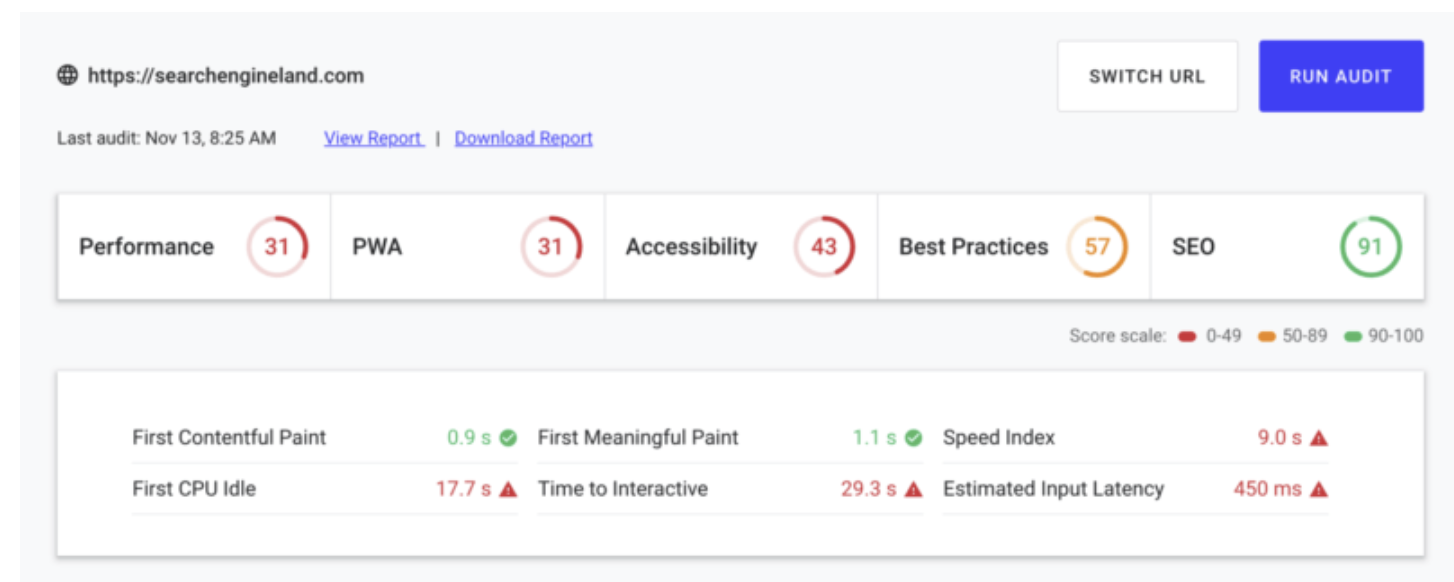Click the First Meaningful Paint metric label
Screen dimensions: 1454x582
pos(638,437)
